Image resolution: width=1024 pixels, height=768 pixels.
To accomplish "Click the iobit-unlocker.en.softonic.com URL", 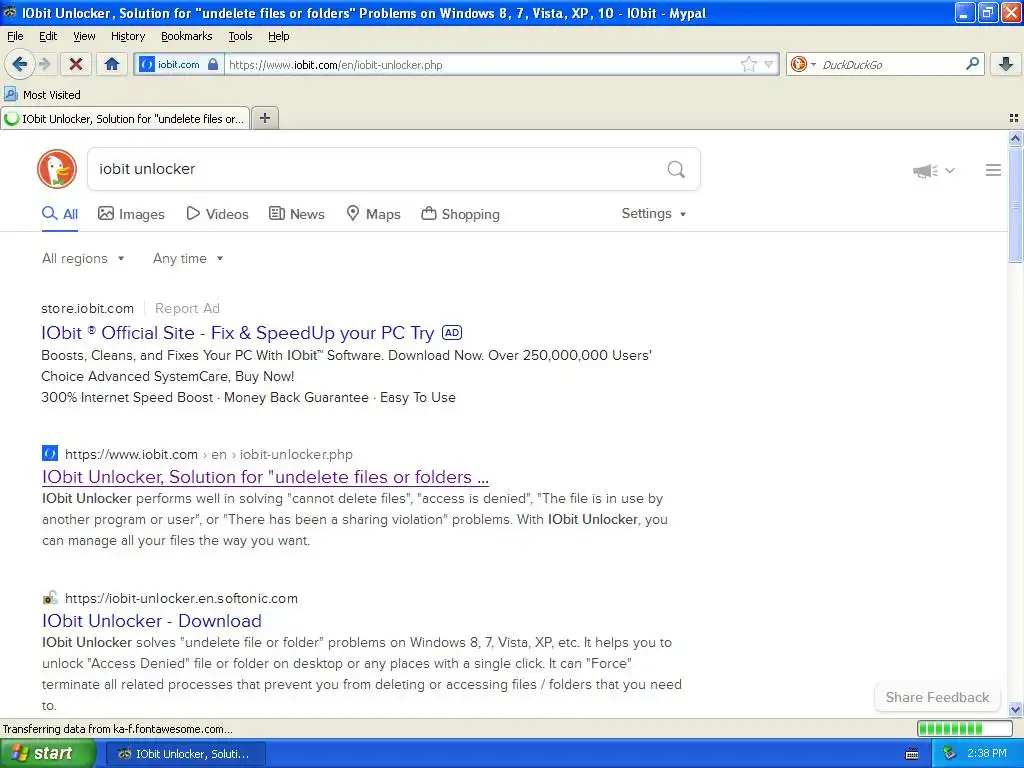I will tap(182, 598).
